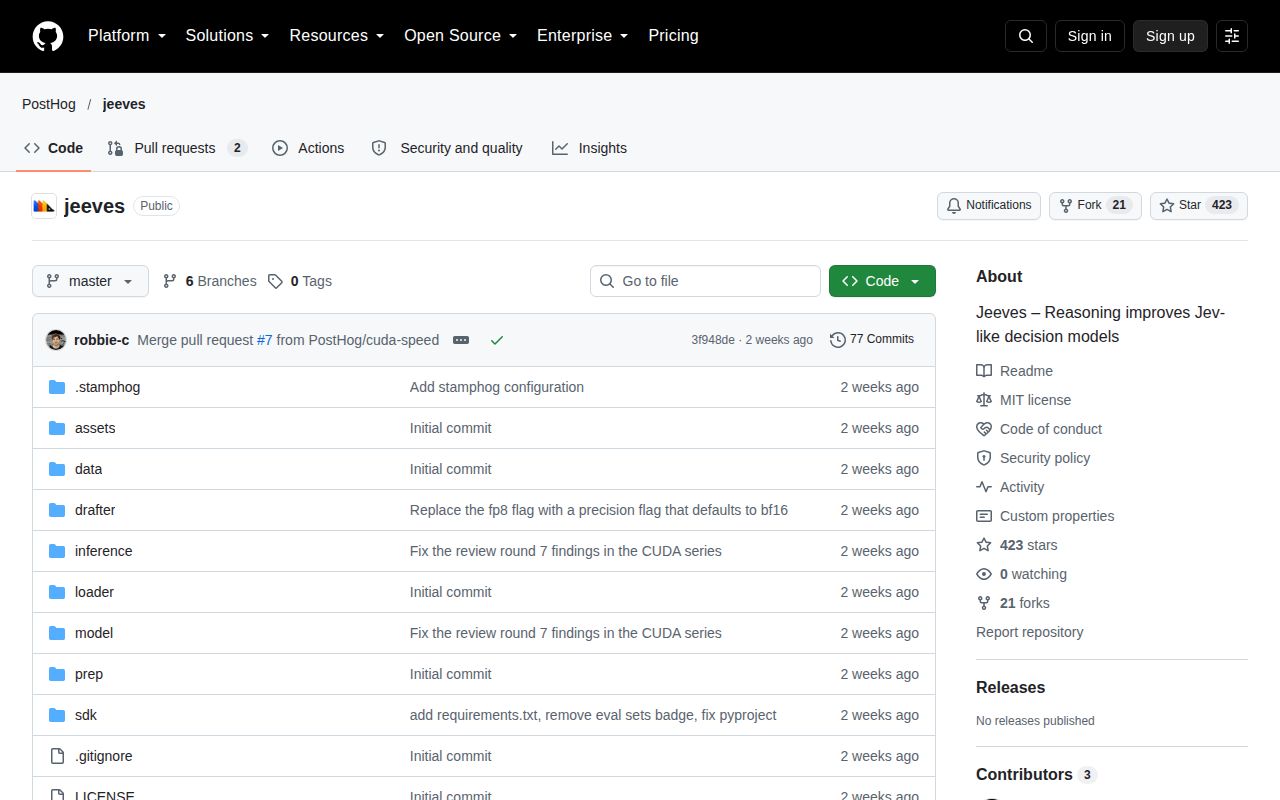Click the scales icon beside MIT license
This screenshot has height=800, width=1280.
coord(984,400)
